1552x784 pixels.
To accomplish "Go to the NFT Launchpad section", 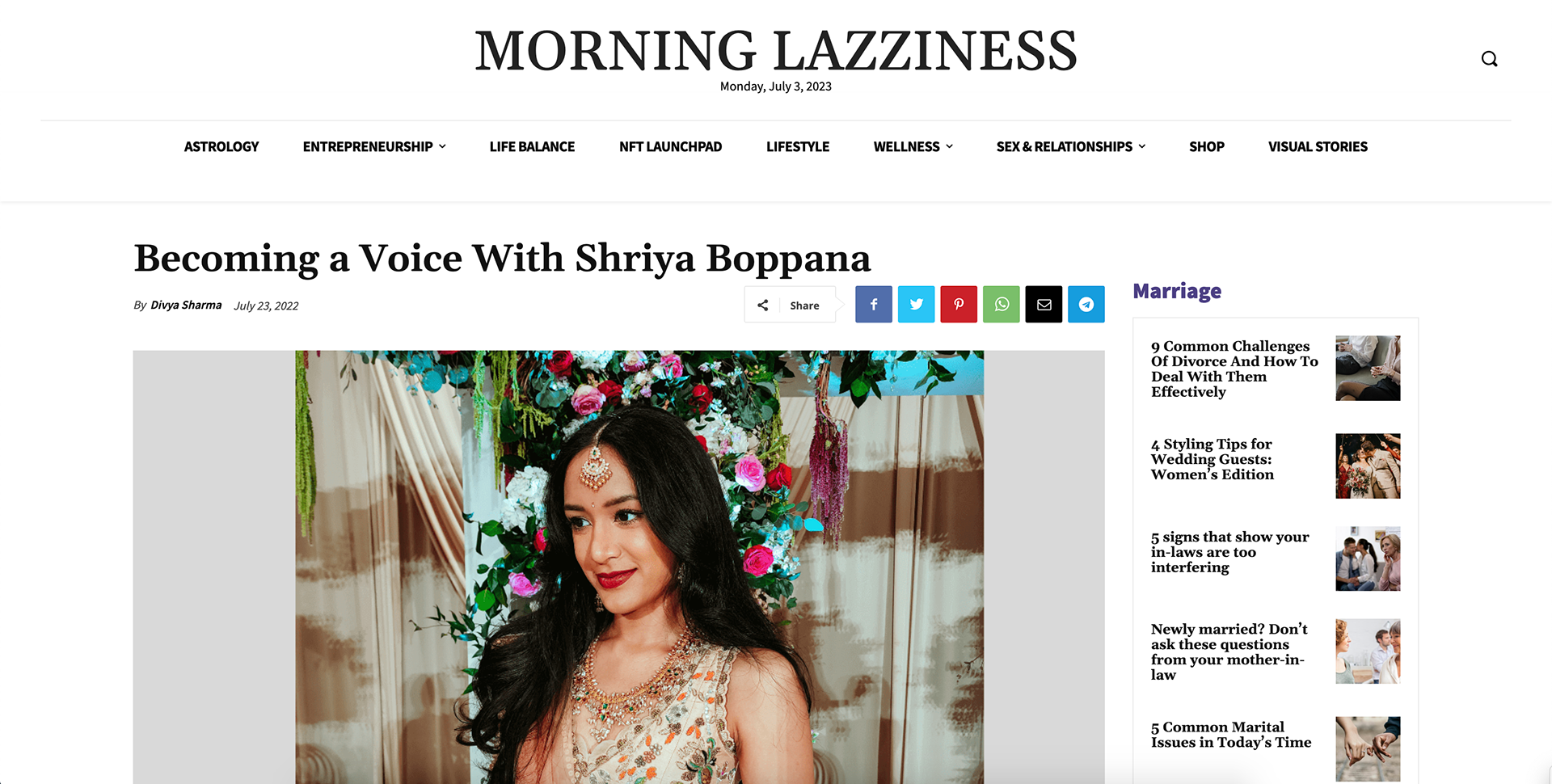I will pyautogui.click(x=670, y=146).
